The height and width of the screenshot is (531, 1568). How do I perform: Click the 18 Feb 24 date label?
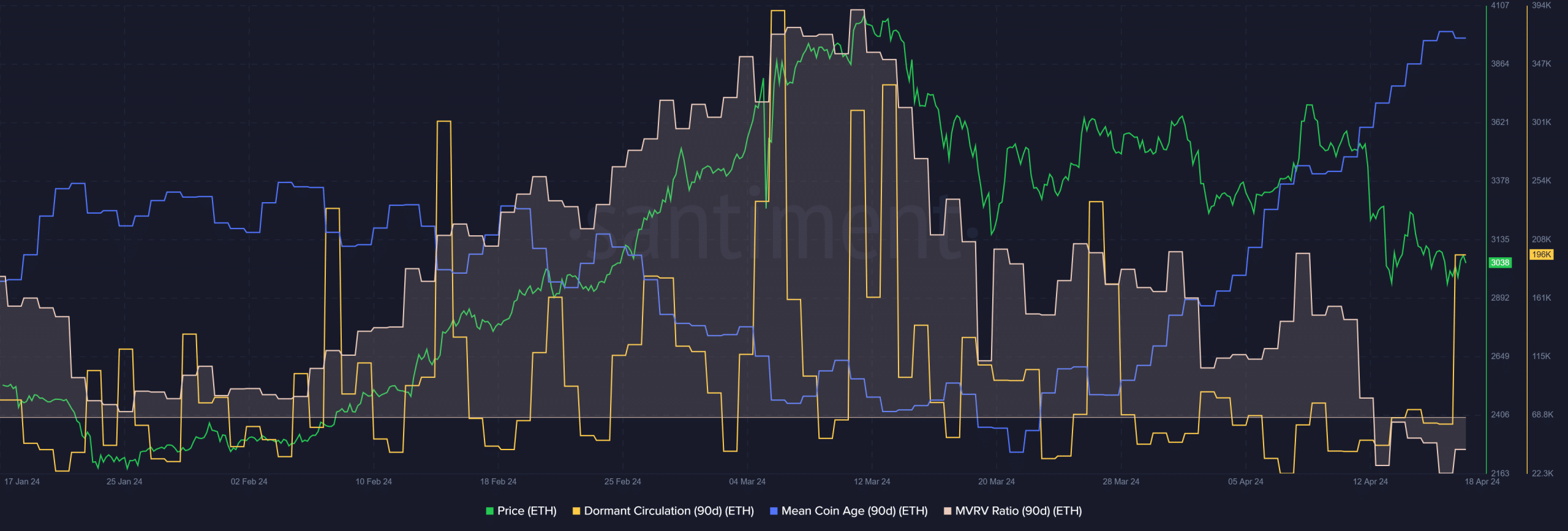[499, 481]
